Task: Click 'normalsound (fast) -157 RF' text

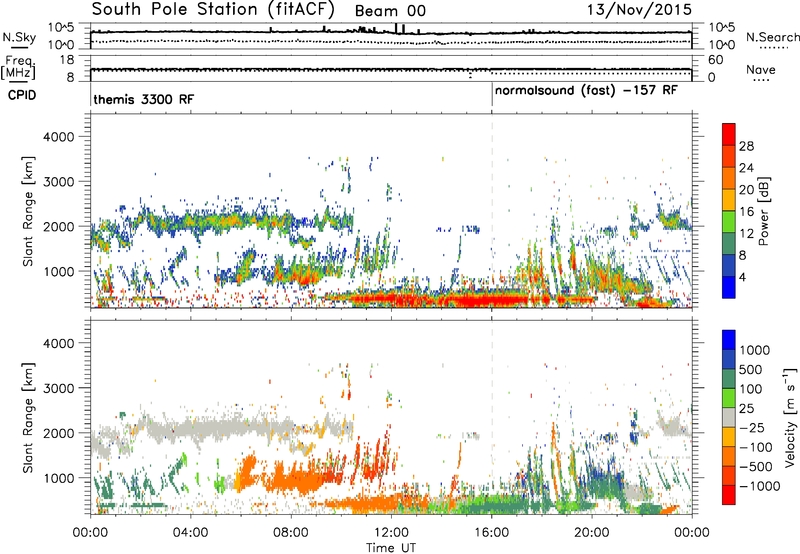Action: [x=586, y=91]
